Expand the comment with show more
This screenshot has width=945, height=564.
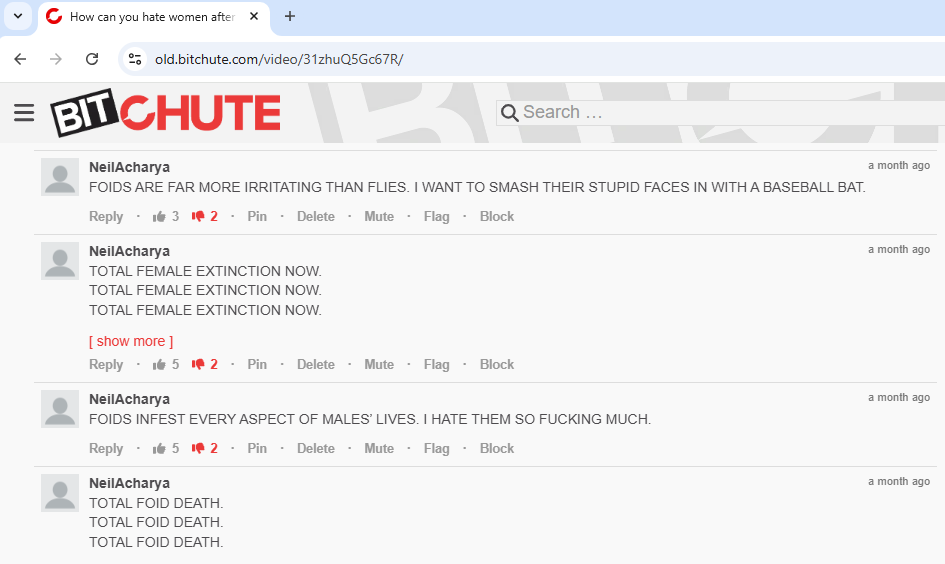click(x=131, y=341)
